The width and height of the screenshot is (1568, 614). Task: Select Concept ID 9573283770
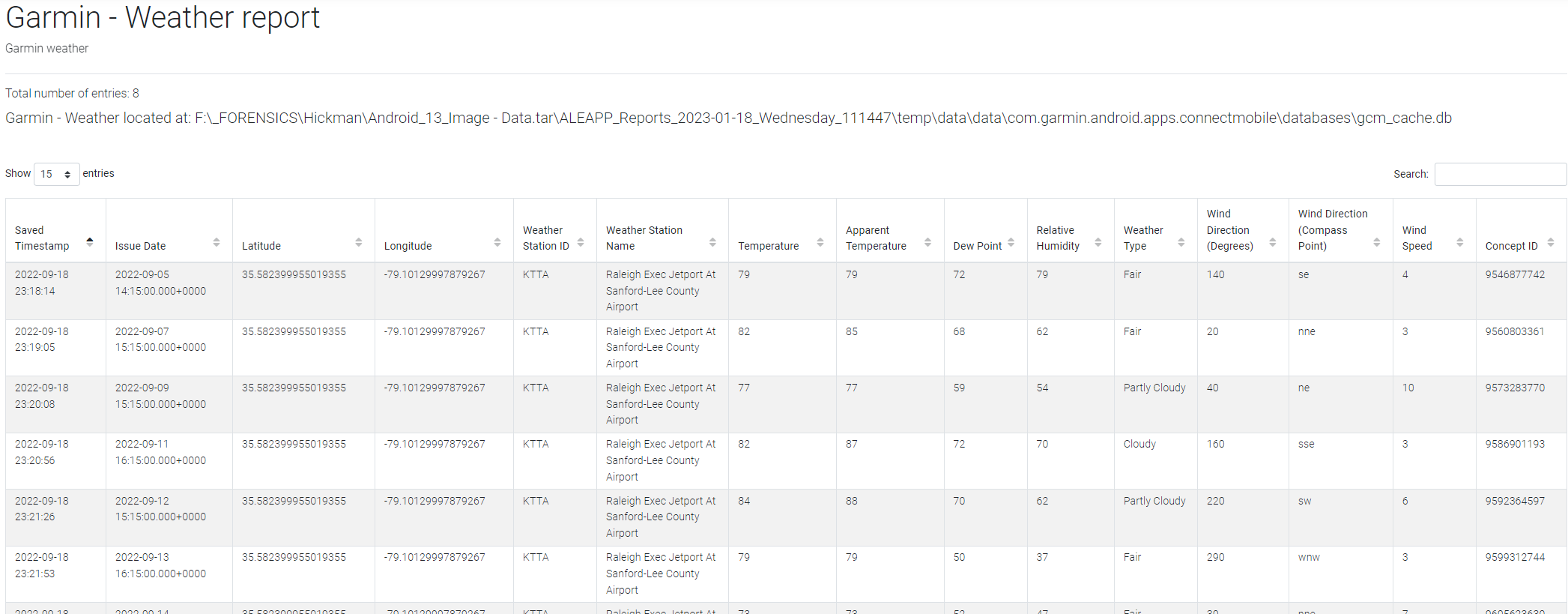(1515, 388)
